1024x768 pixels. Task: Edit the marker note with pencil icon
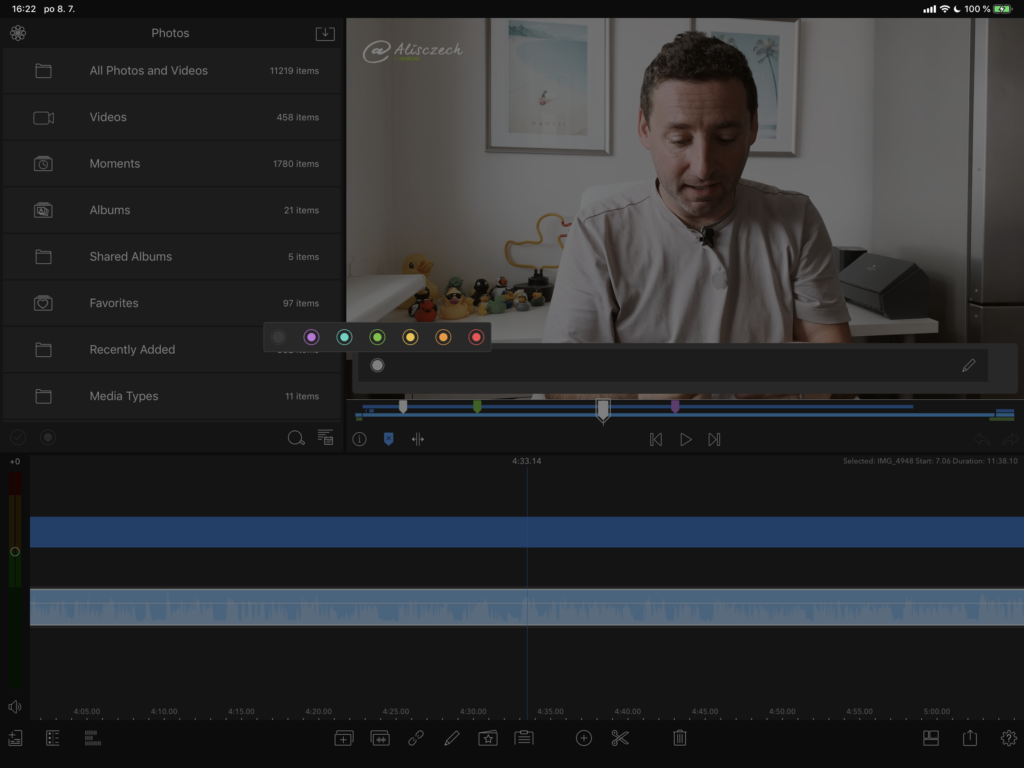pyautogui.click(x=968, y=365)
